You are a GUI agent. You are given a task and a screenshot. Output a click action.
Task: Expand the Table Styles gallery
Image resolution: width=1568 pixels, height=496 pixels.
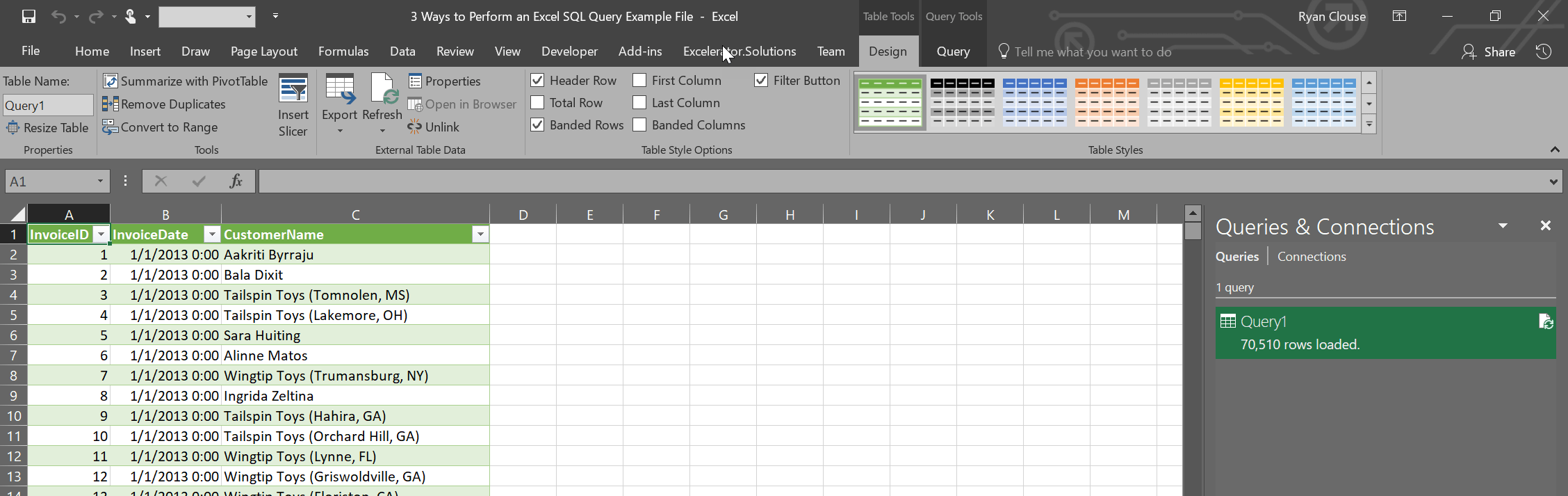tap(1369, 125)
